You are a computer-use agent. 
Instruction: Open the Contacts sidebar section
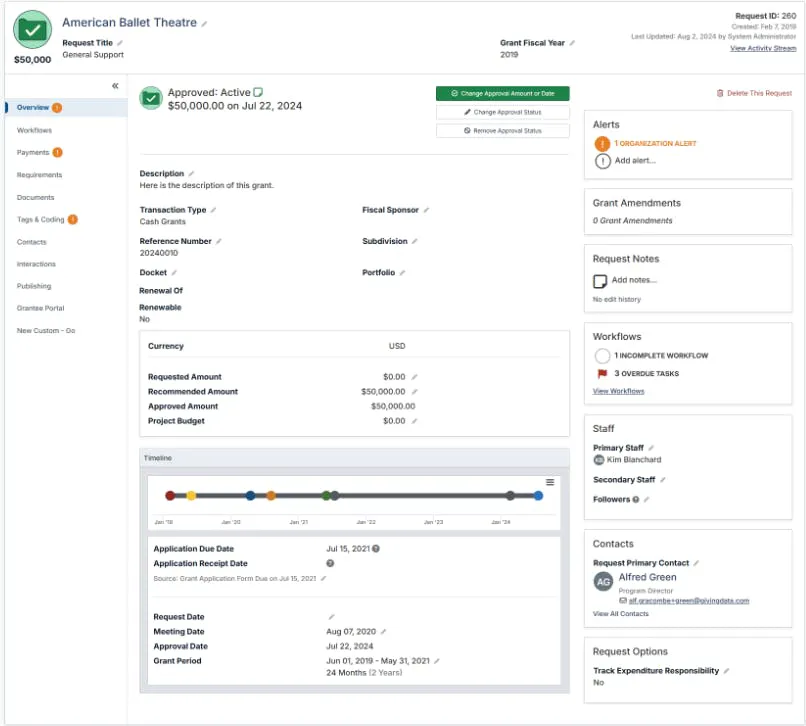[x=31, y=242]
